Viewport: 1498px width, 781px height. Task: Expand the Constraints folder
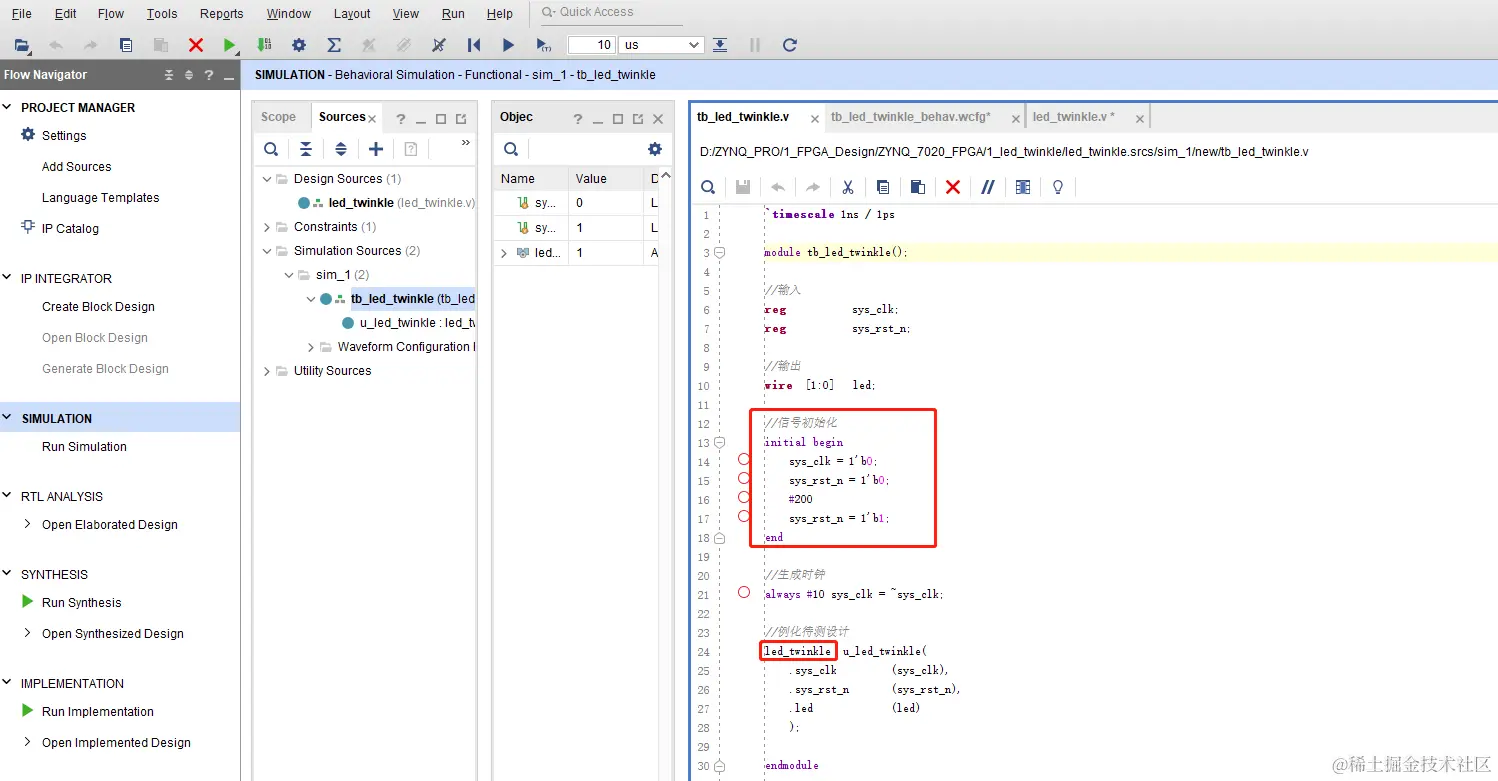[x=267, y=227]
